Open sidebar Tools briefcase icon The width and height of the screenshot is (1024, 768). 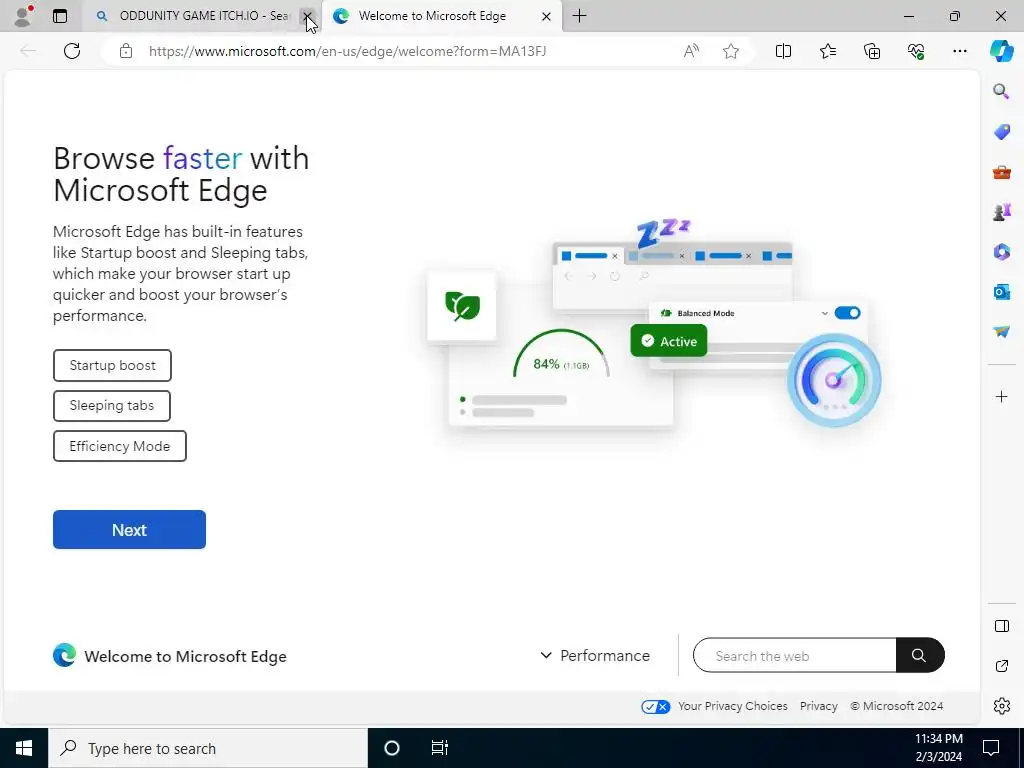(x=1001, y=172)
